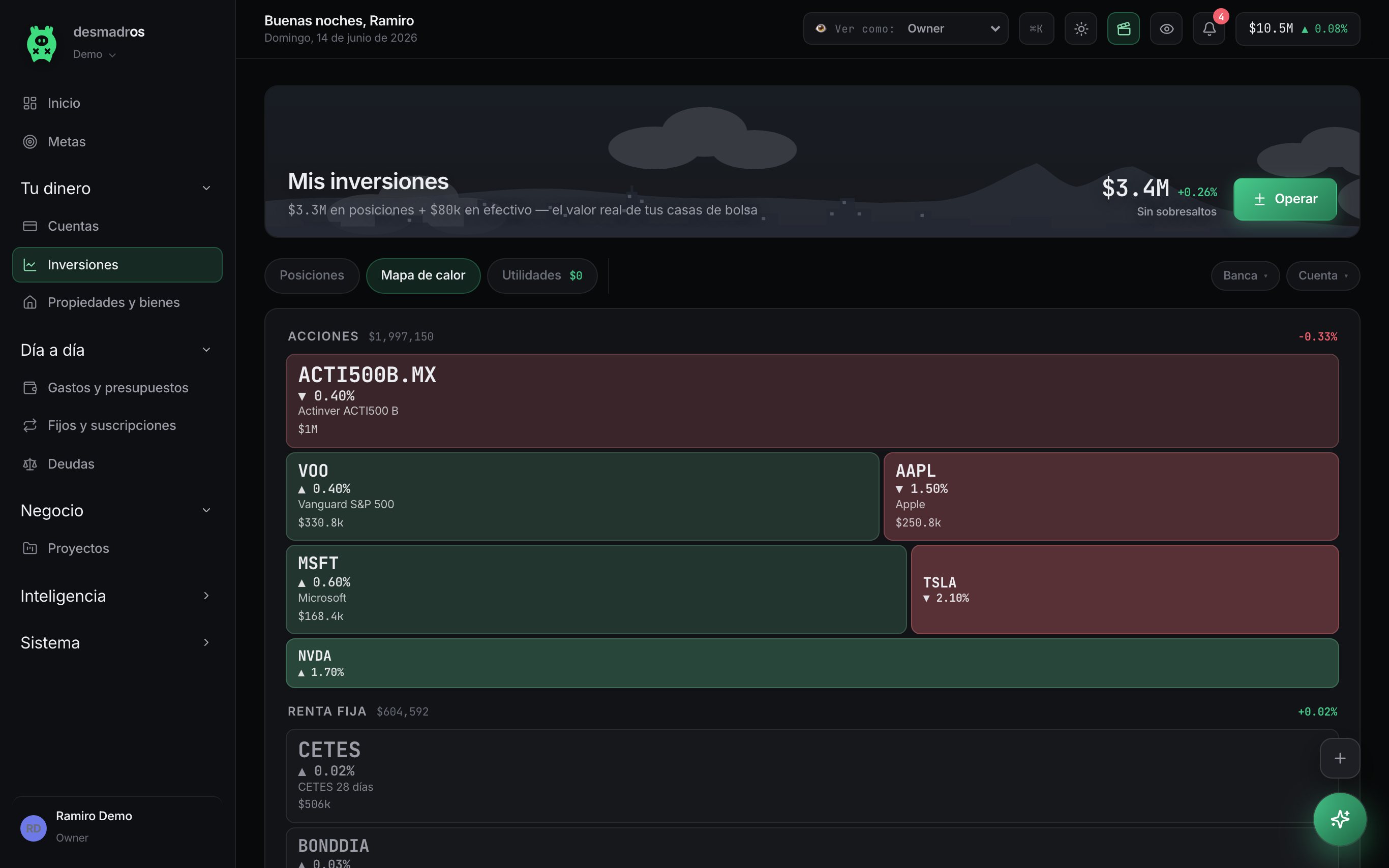Collapse the Día a día section
Screen dimensions: 1389x868
(x=116, y=350)
